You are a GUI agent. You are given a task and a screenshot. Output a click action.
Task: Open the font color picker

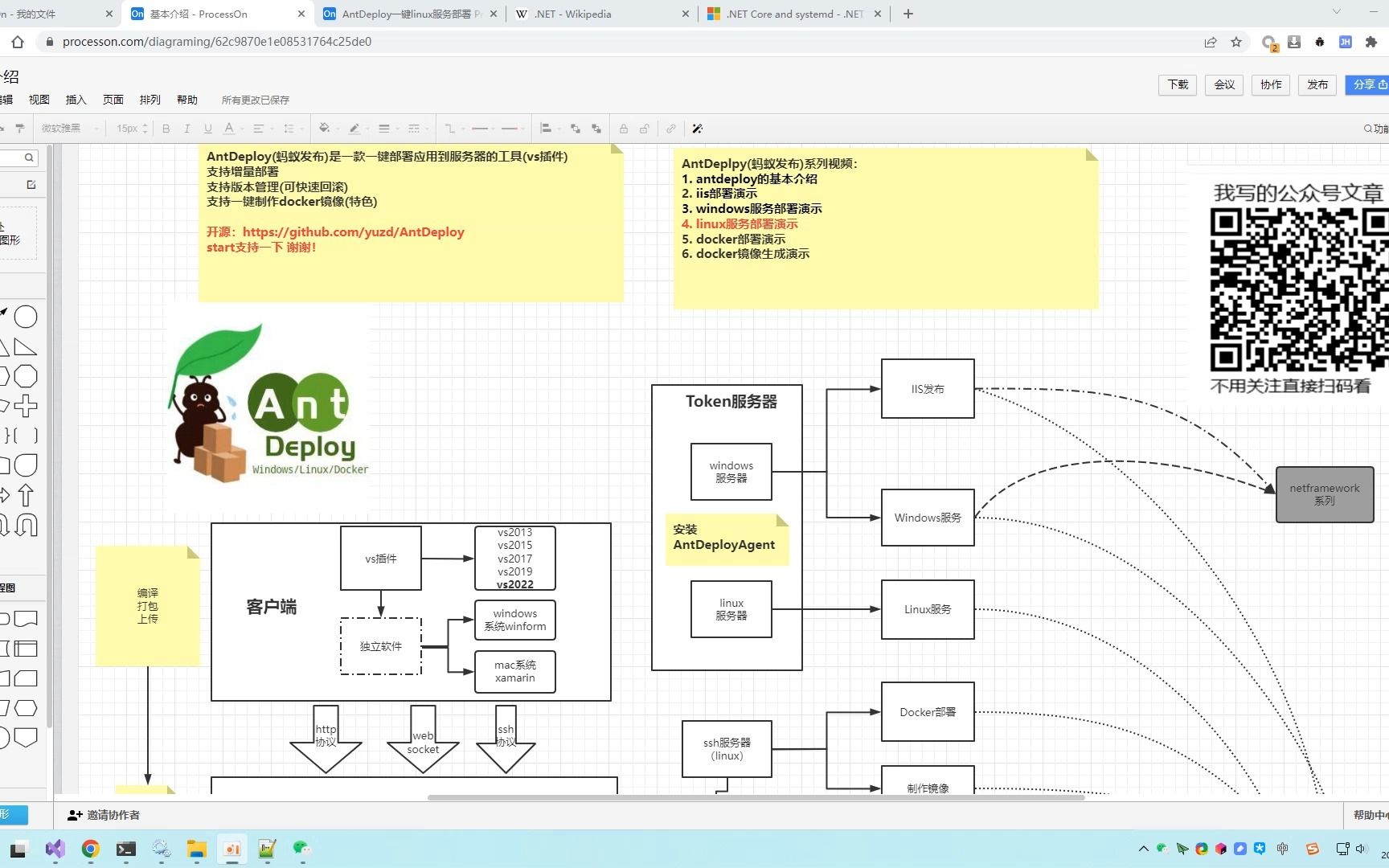click(x=232, y=129)
